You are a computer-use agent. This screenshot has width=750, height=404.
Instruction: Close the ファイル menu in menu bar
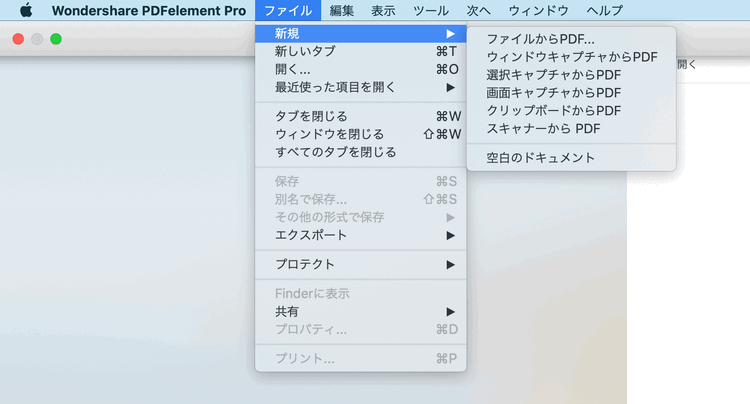[288, 11]
